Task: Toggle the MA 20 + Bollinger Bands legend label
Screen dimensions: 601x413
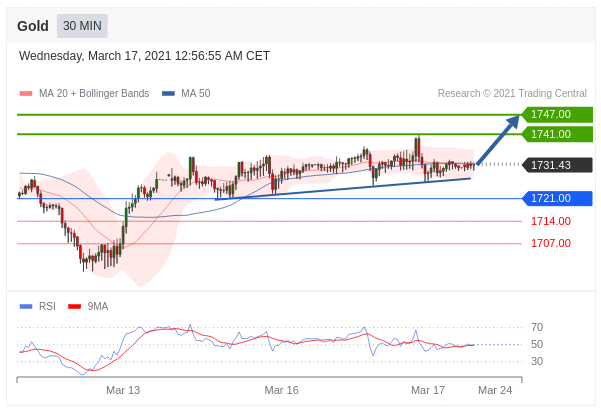Action: (94, 93)
